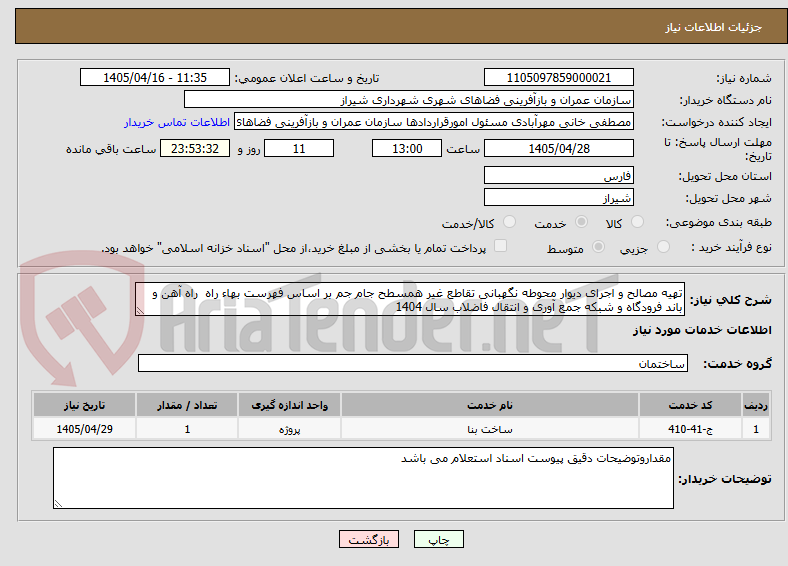
Task: Click the تعداد / مقدار column header
Action: (187, 405)
